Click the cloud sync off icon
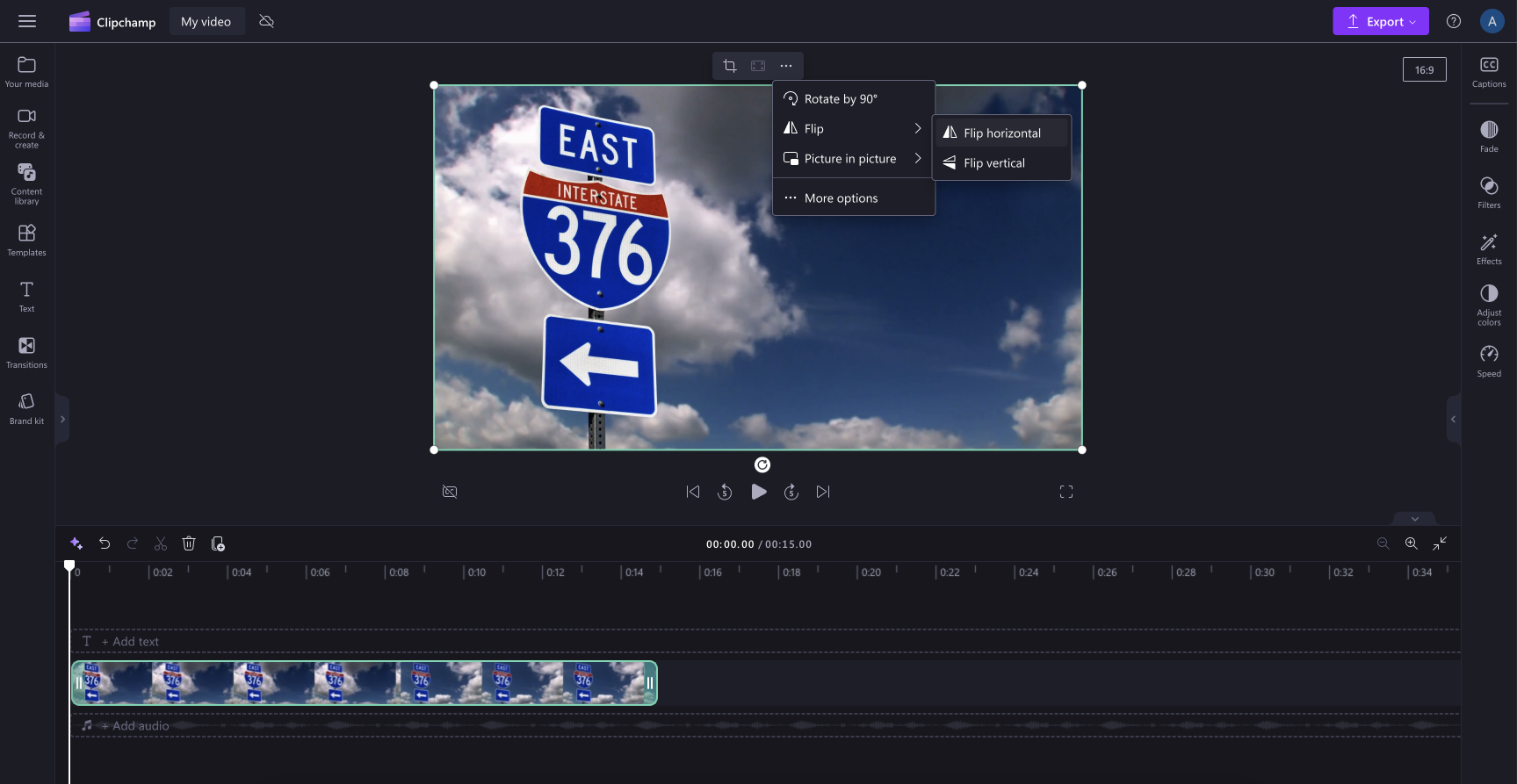Screen dimensions: 1517x784 (267, 21)
